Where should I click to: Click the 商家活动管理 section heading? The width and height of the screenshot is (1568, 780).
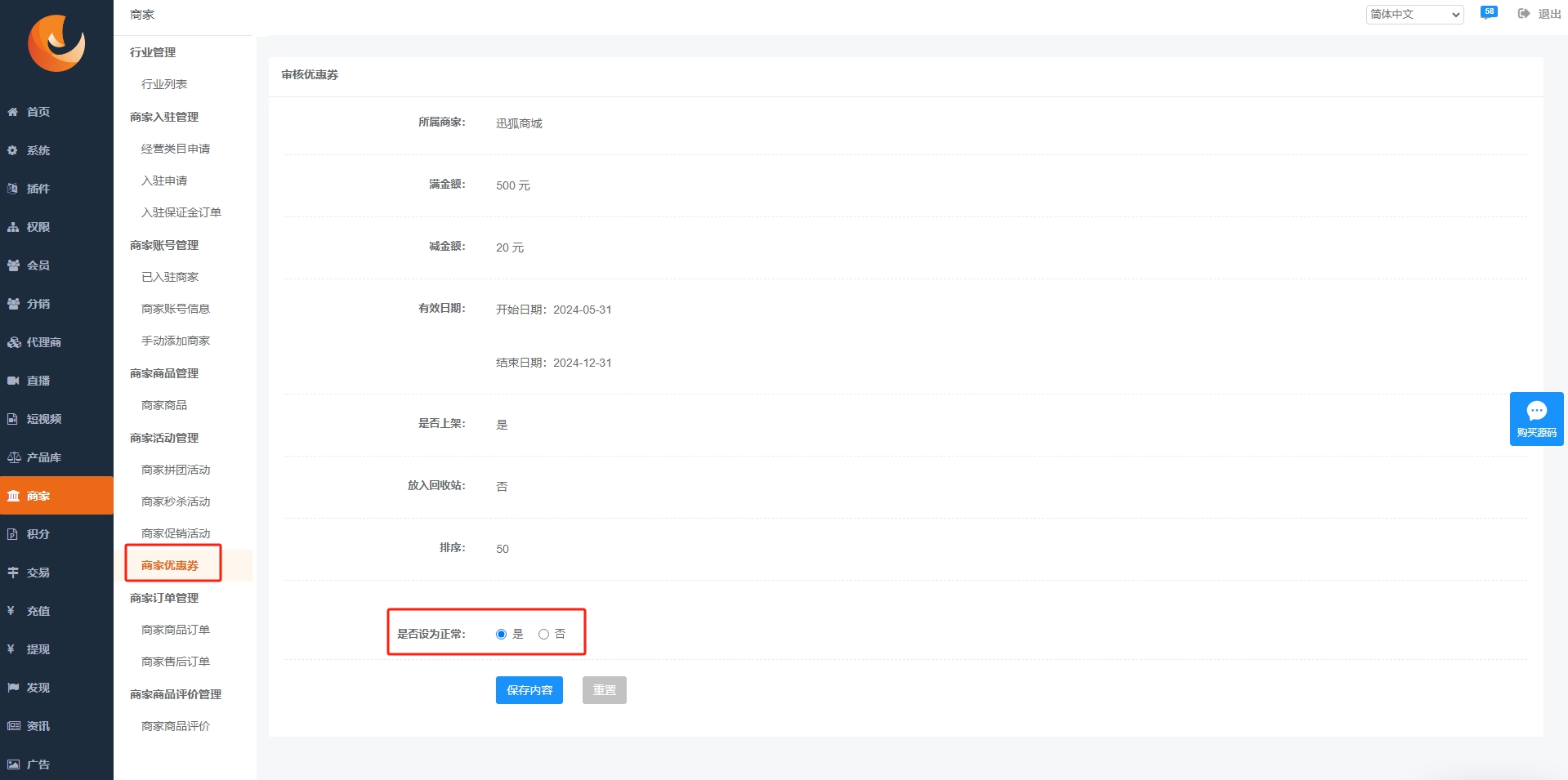164,438
